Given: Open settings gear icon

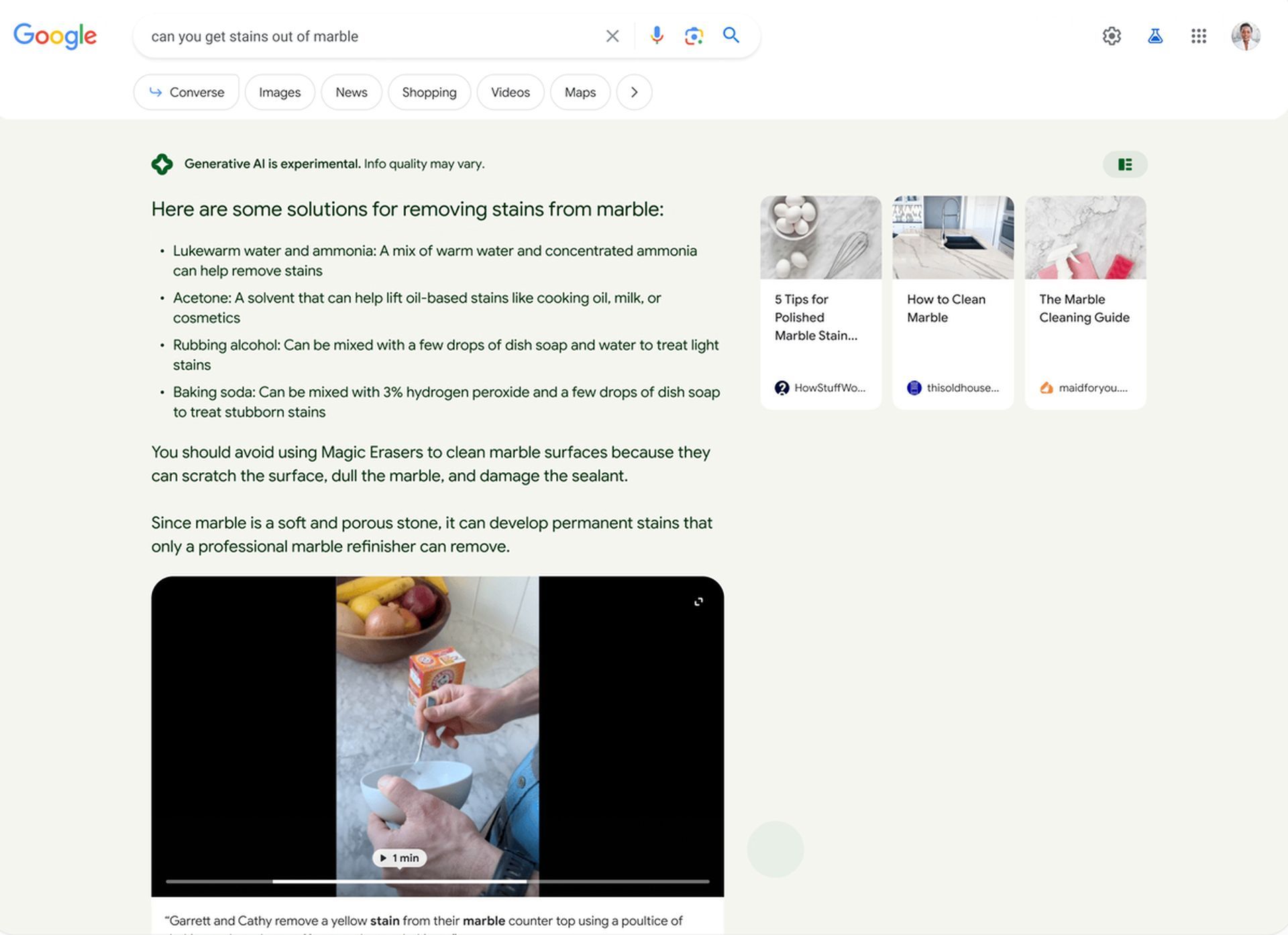Looking at the screenshot, I should 1112,36.
